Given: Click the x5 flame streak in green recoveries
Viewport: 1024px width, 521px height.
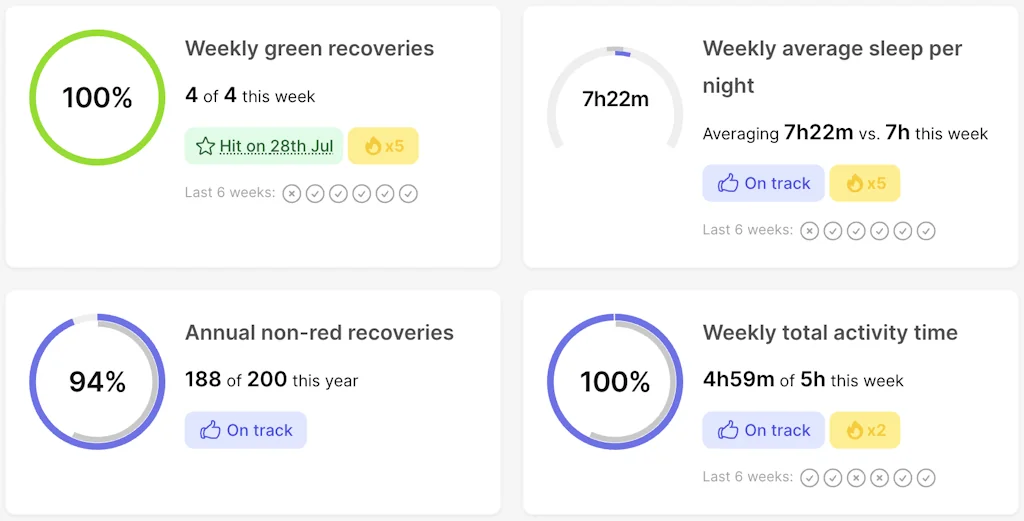Looking at the screenshot, I should click(x=384, y=146).
